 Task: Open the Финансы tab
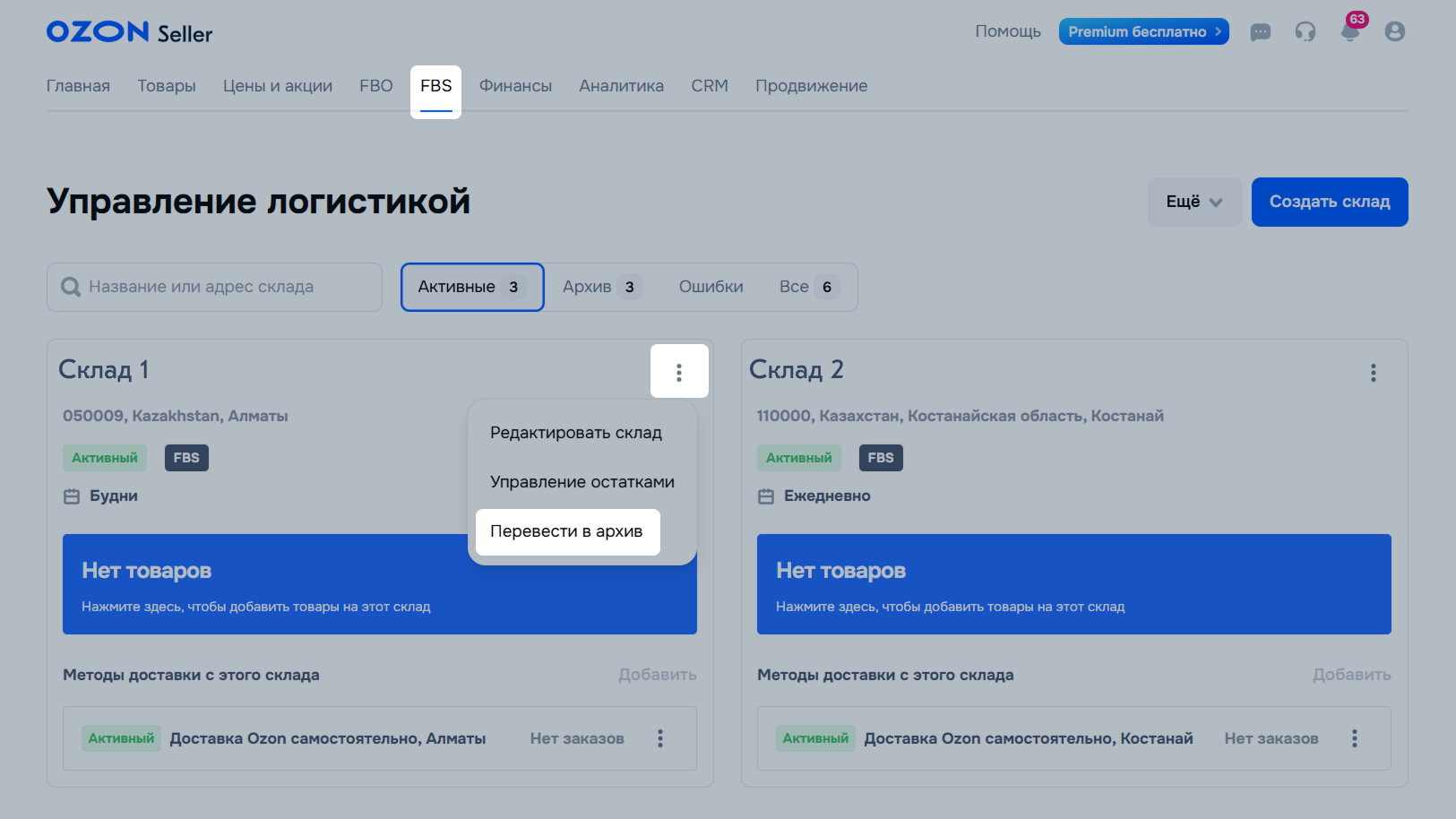[x=515, y=86]
